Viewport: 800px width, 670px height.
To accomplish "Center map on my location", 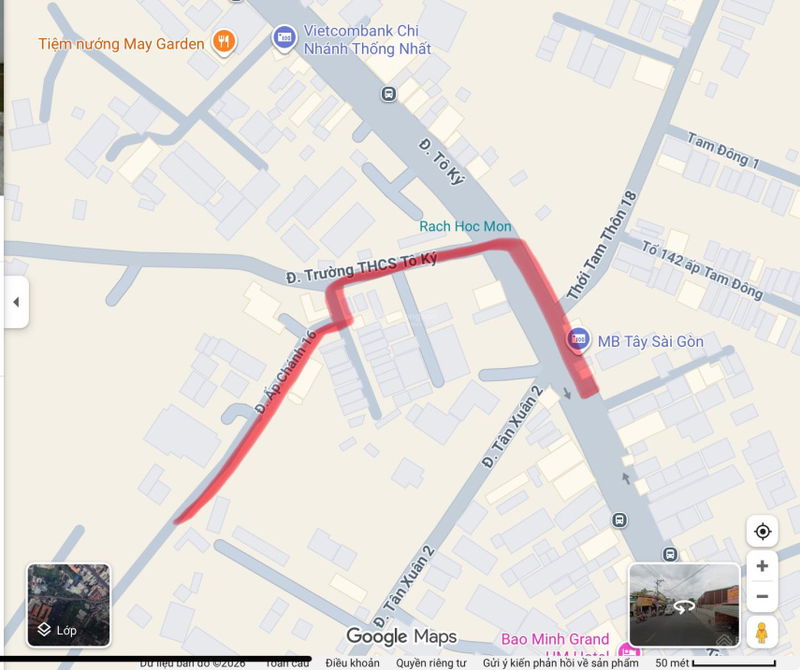I will (762, 531).
